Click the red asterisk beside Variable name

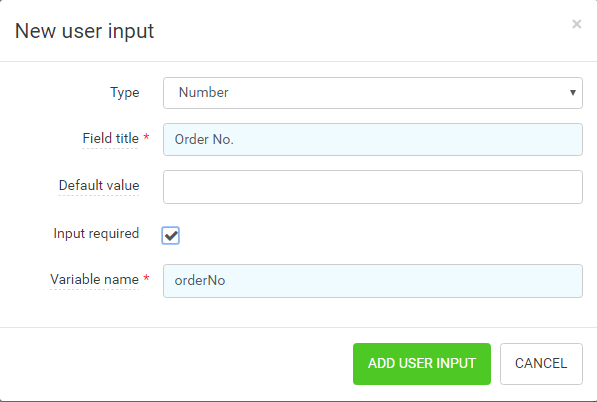[146, 278]
